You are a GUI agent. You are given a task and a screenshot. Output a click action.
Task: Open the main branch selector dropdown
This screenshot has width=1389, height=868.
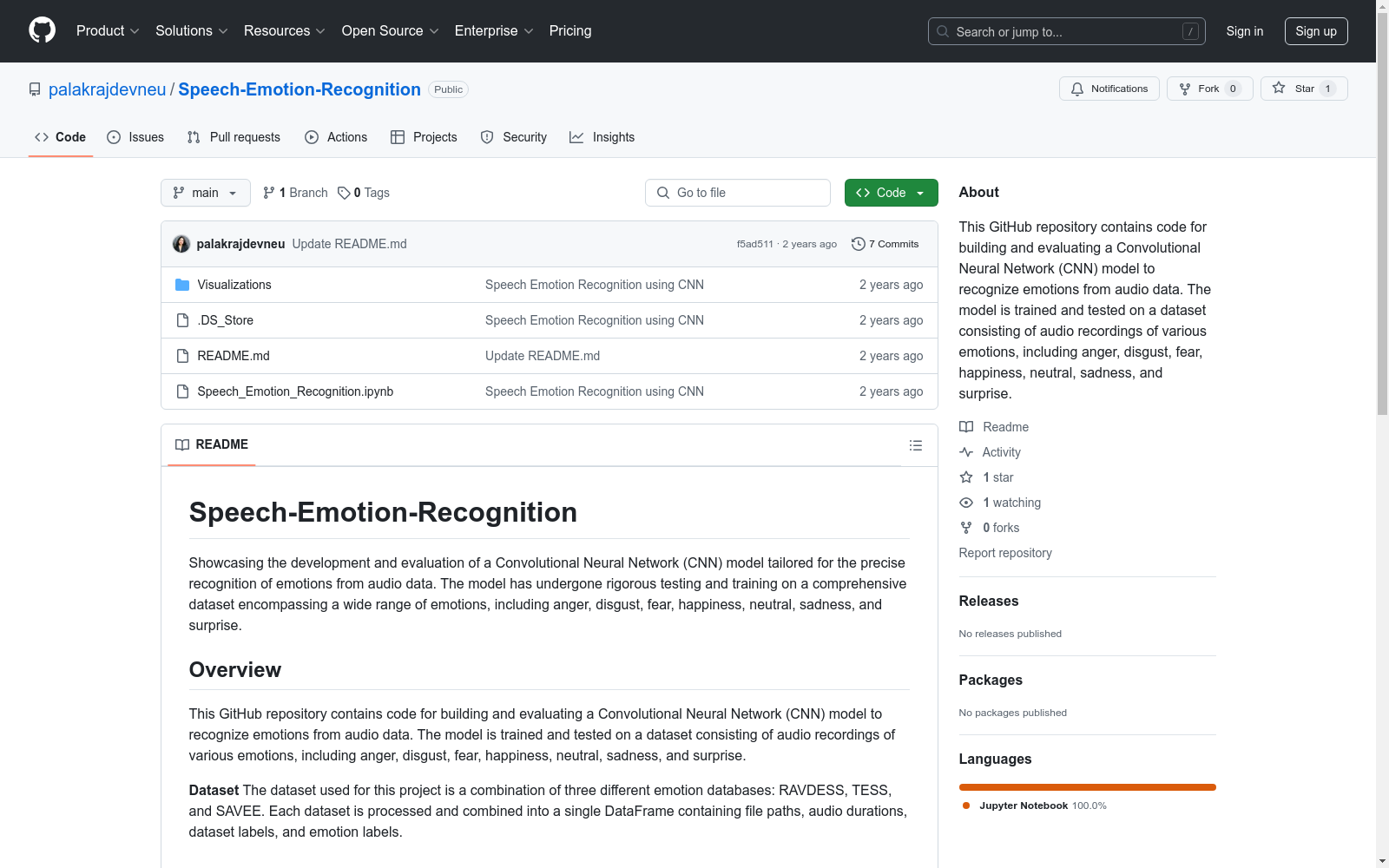[x=206, y=193]
